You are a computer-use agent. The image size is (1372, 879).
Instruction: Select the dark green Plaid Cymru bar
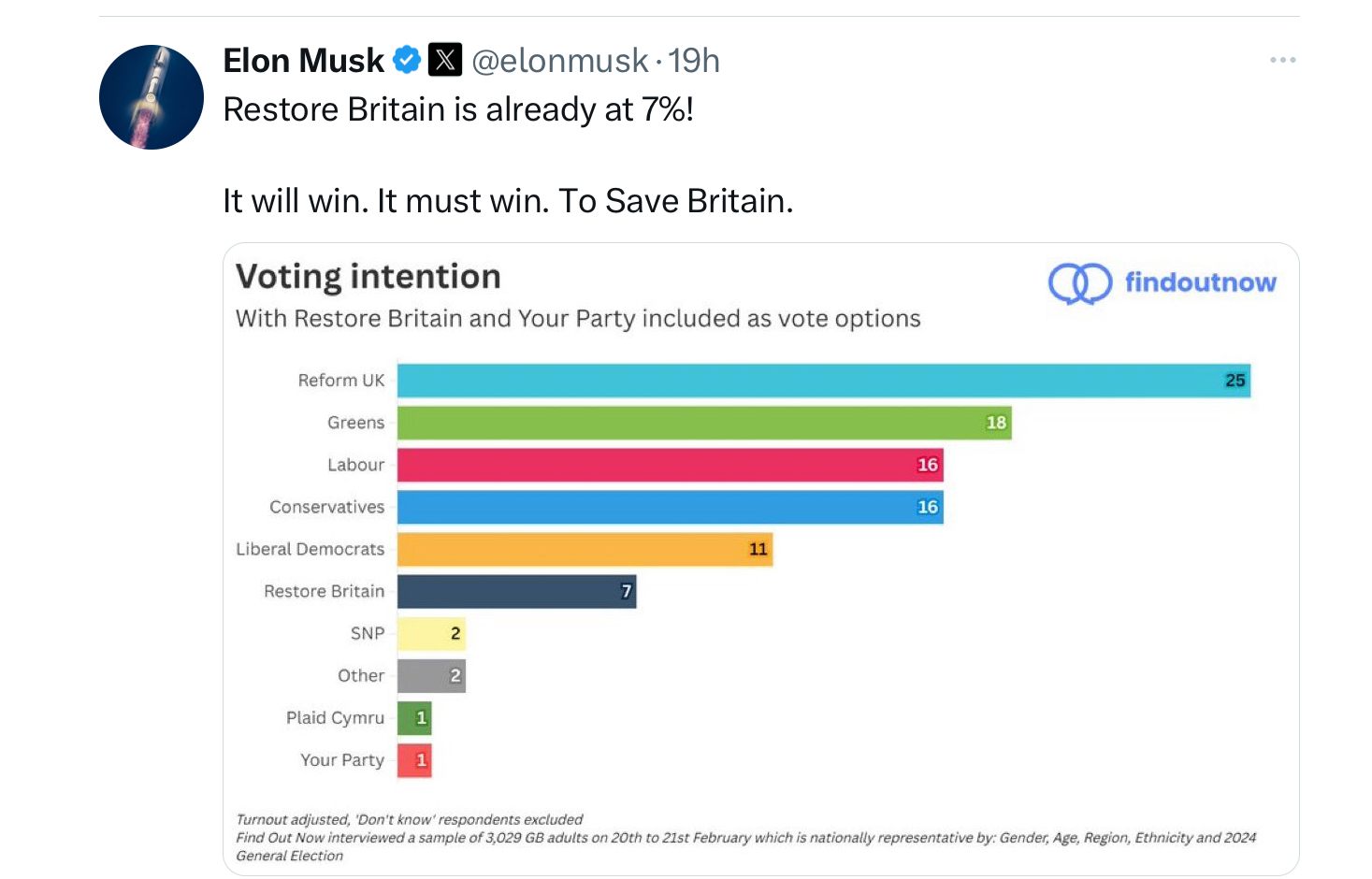(414, 718)
